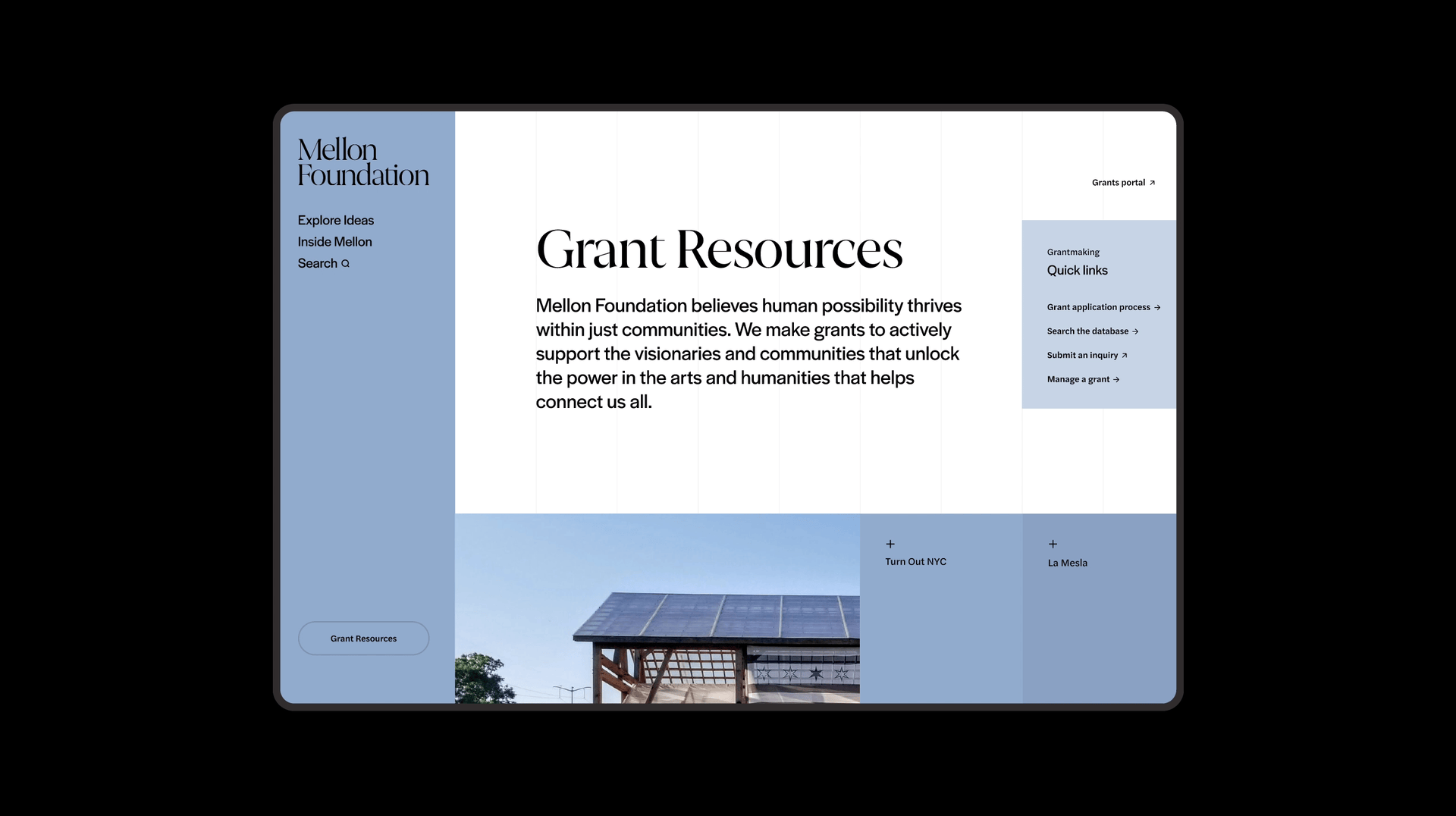Click the solar roof pavilion photo
Viewport: 1456px width, 816px height.
click(x=657, y=608)
